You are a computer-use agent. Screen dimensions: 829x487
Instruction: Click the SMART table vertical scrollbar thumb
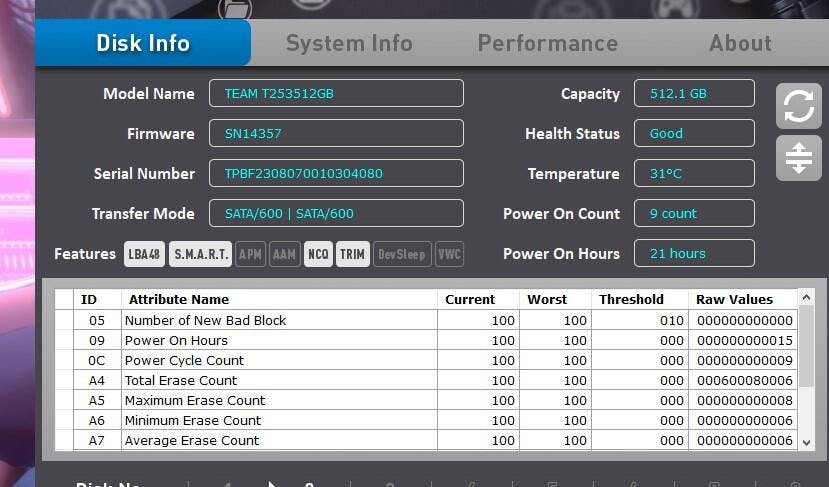806,346
